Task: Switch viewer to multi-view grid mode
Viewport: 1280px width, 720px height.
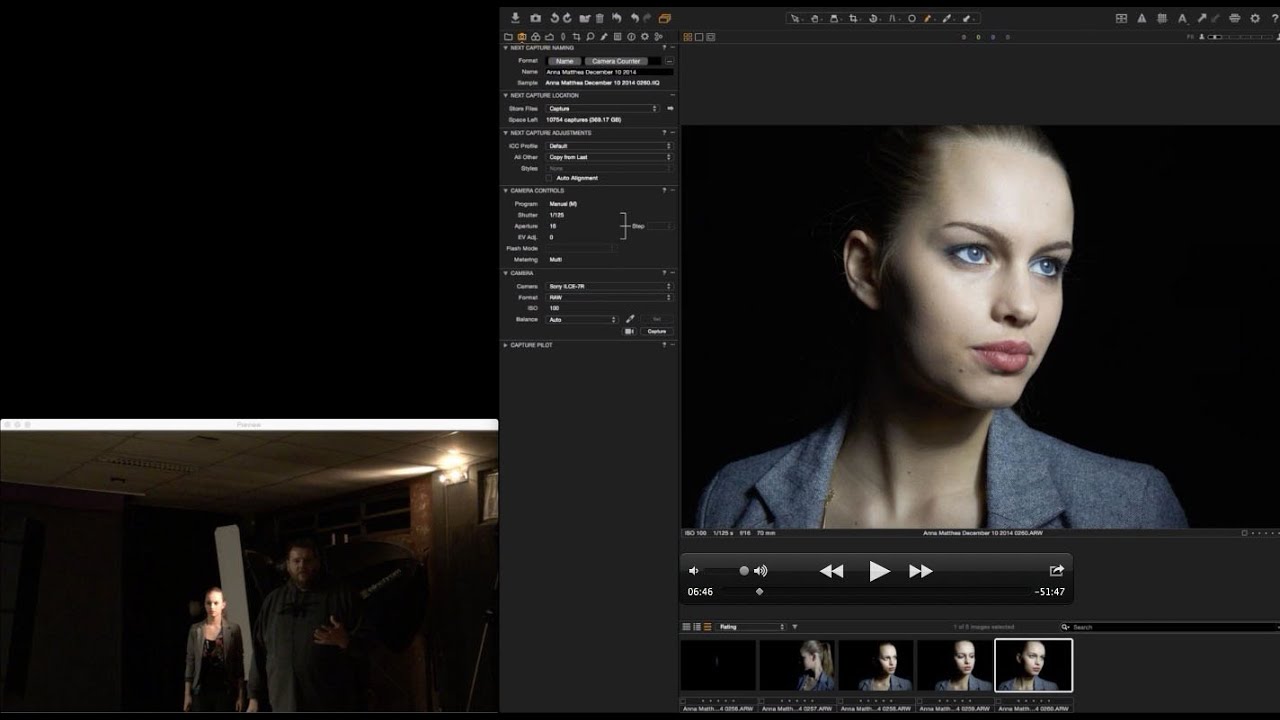Action: [688, 37]
